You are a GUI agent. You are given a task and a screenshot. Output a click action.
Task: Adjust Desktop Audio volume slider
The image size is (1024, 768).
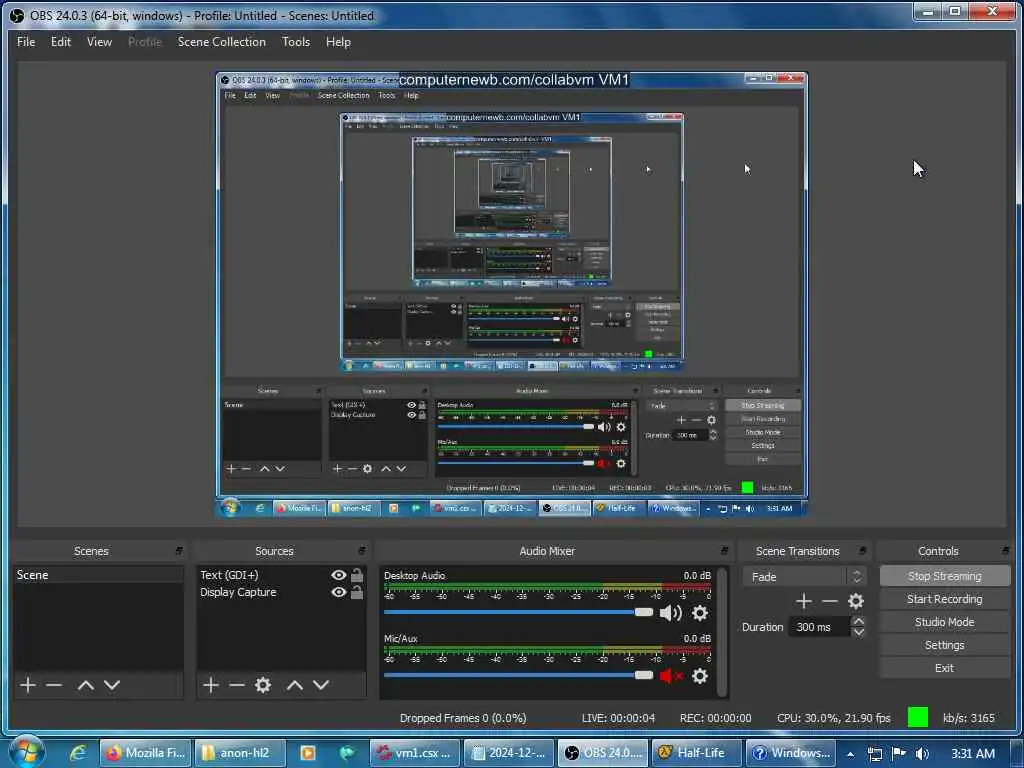coord(518,612)
